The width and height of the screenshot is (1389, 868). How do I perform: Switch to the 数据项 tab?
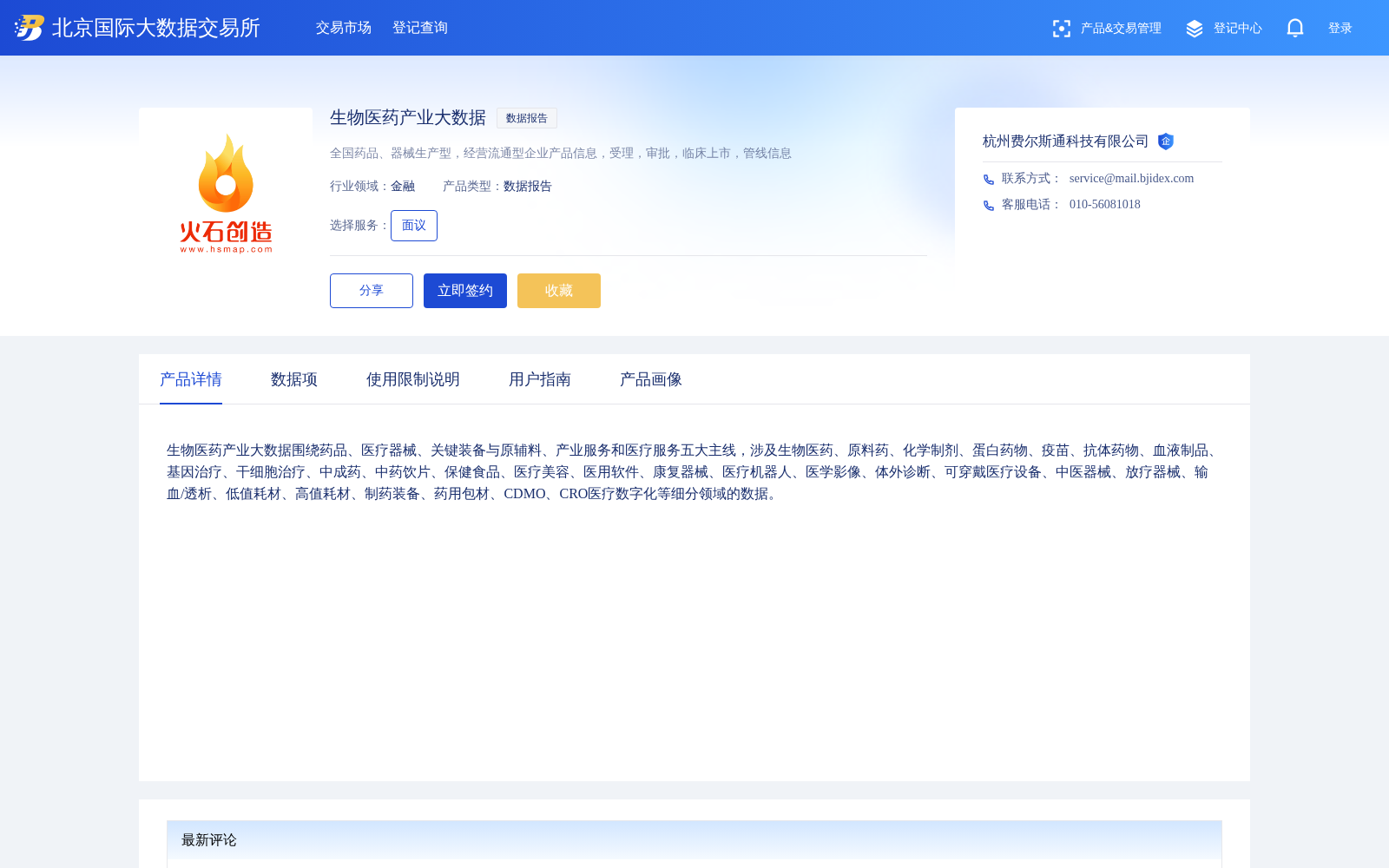[x=294, y=379]
